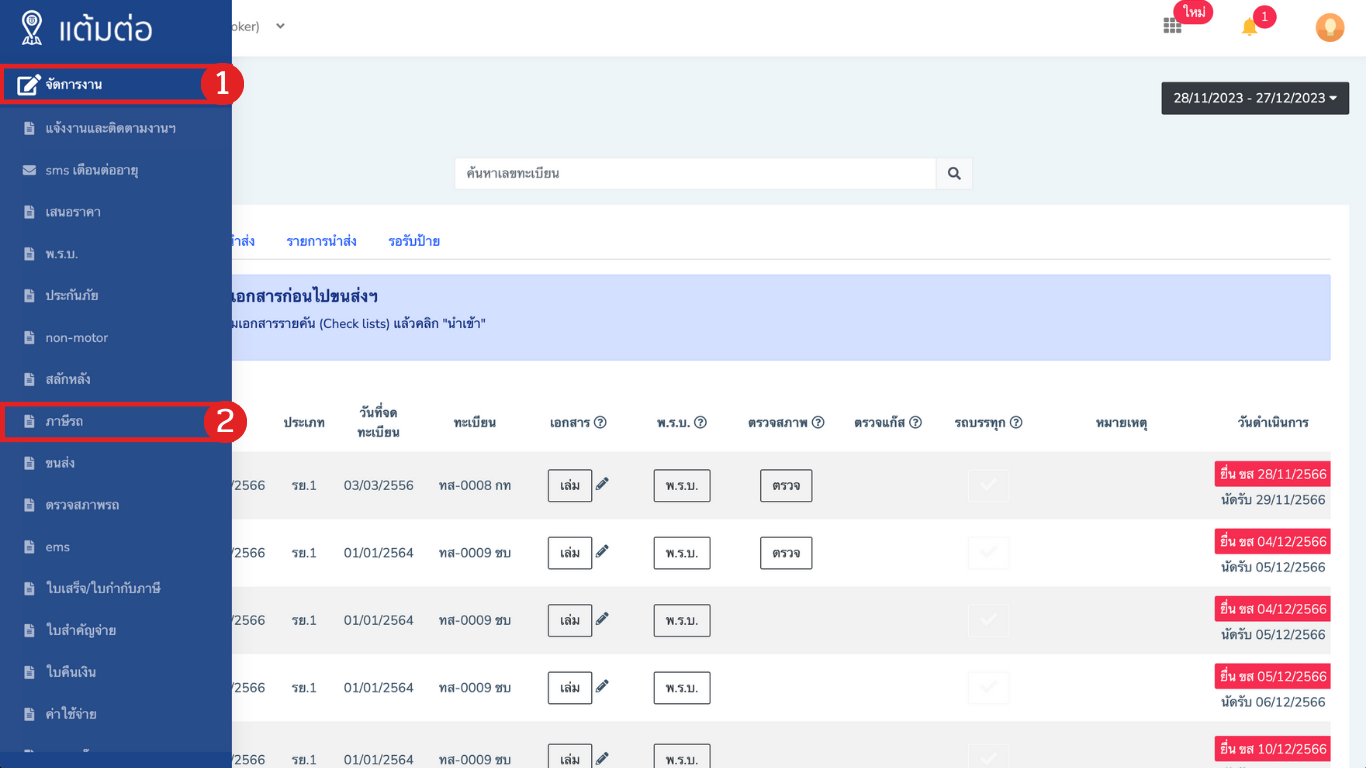This screenshot has height=768, width=1366.
Task: Click the help icon beside รถบรรทุก header
Action: [x=1016, y=422]
